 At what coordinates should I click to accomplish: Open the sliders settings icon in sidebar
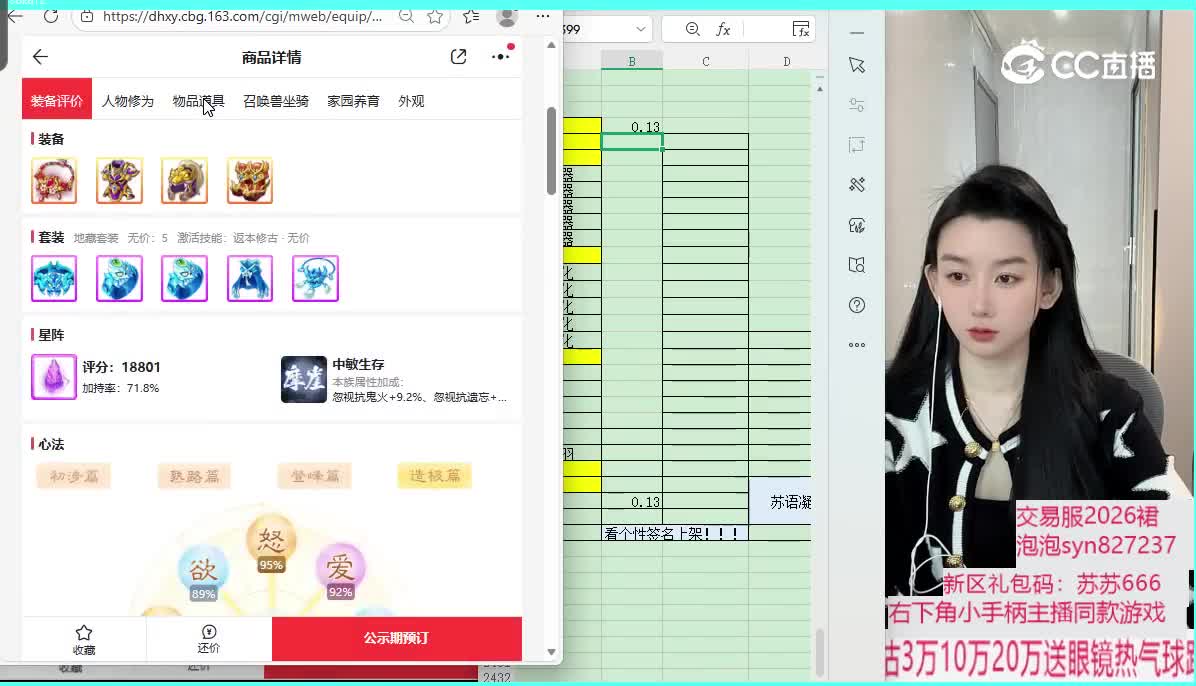[x=857, y=105]
